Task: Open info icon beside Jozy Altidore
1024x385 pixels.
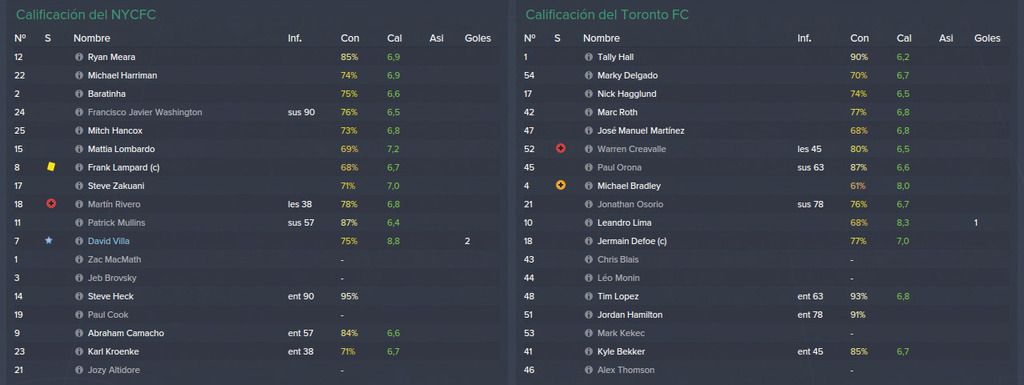Action: (x=79, y=370)
